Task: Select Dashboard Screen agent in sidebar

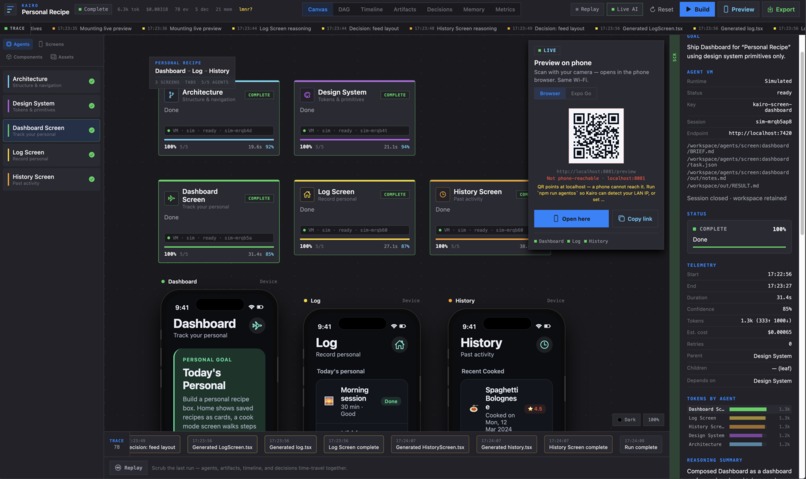Action: coord(51,131)
